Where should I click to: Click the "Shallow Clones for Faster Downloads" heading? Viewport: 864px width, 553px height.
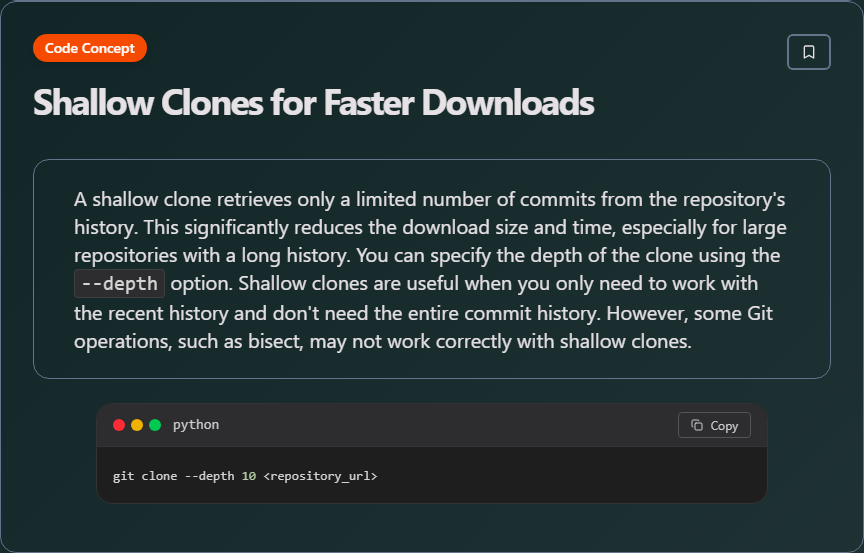(313, 103)
